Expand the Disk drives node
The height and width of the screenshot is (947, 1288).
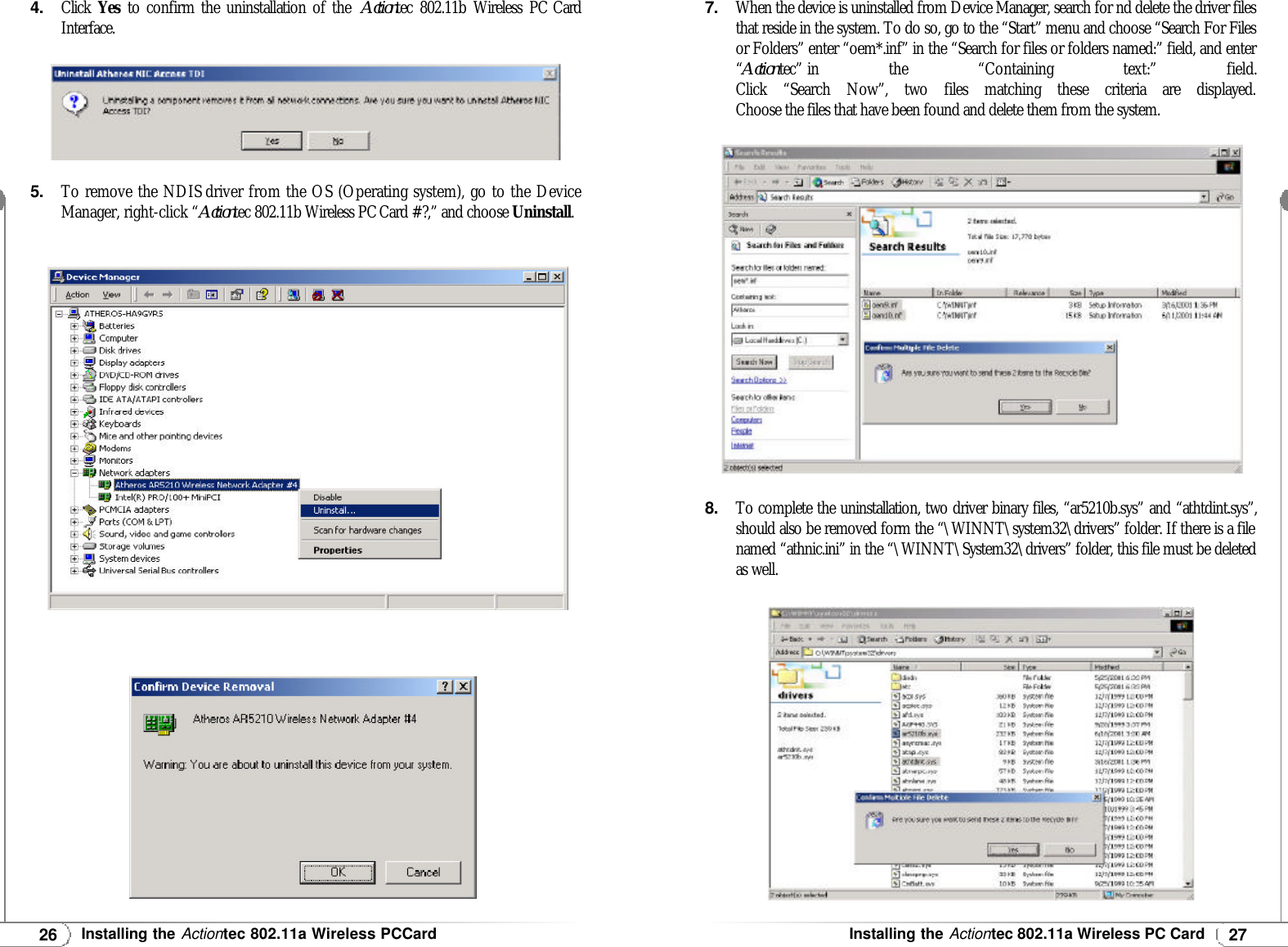pyautogui.click(x=74, y=350)
